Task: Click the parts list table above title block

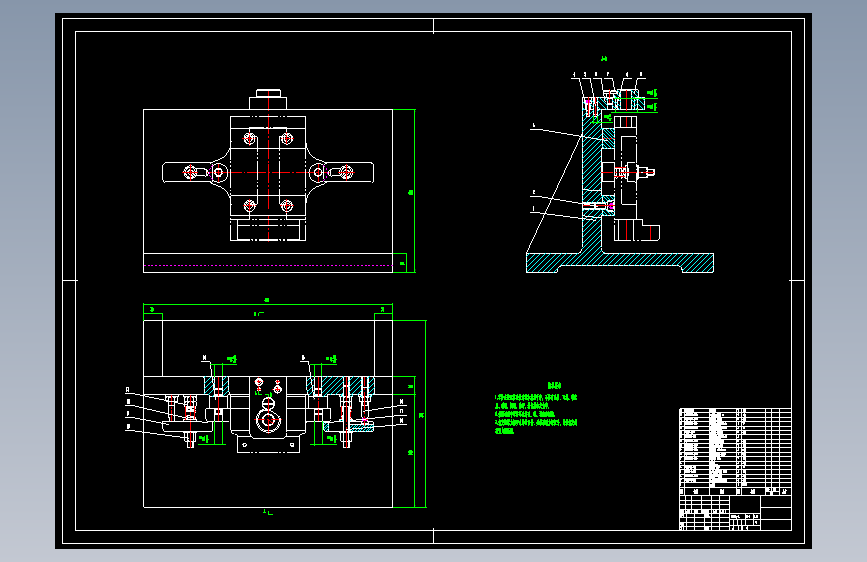Action: (x=735, y=452)
